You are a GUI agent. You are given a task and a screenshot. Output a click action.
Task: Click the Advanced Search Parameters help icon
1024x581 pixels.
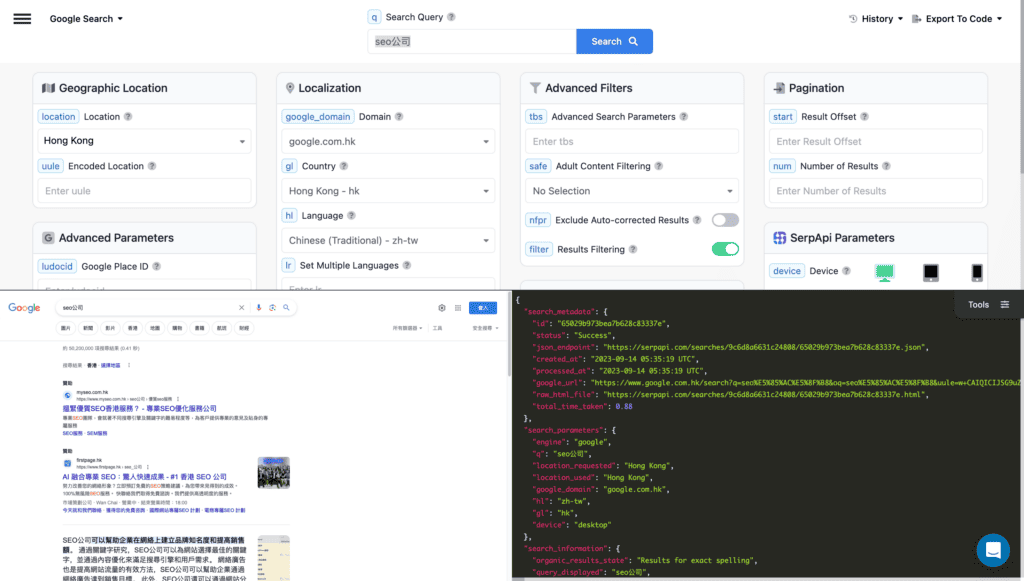684,116
